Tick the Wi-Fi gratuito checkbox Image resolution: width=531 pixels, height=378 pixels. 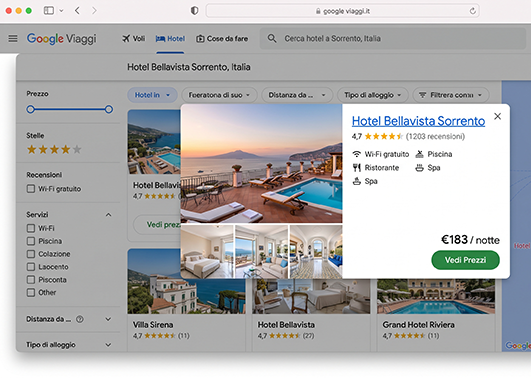(x=31, y=189)
